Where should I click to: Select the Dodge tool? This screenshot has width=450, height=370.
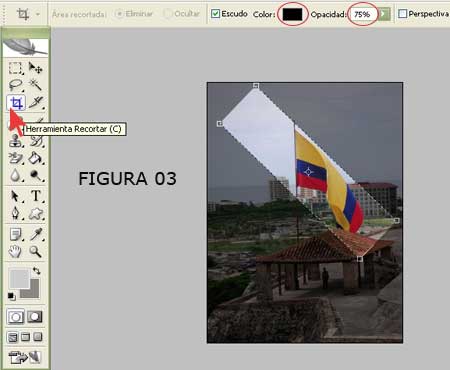click(x=35, y=175)
